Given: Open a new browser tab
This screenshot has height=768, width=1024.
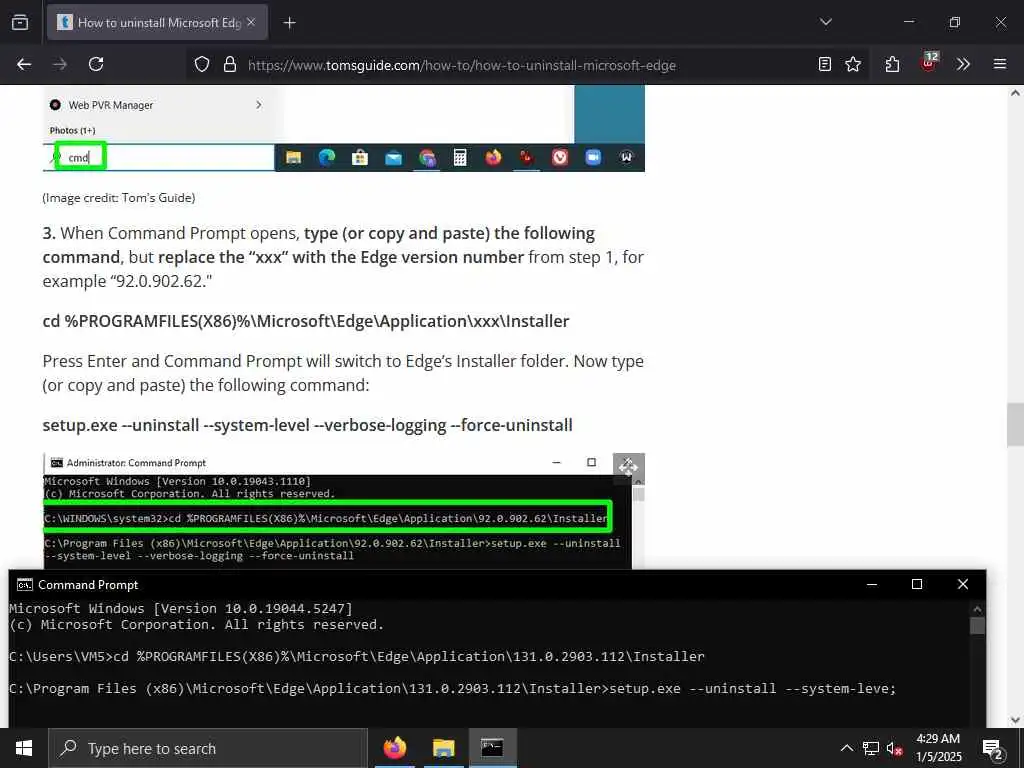Looking at the screenshot, I should tap(289, 23).
